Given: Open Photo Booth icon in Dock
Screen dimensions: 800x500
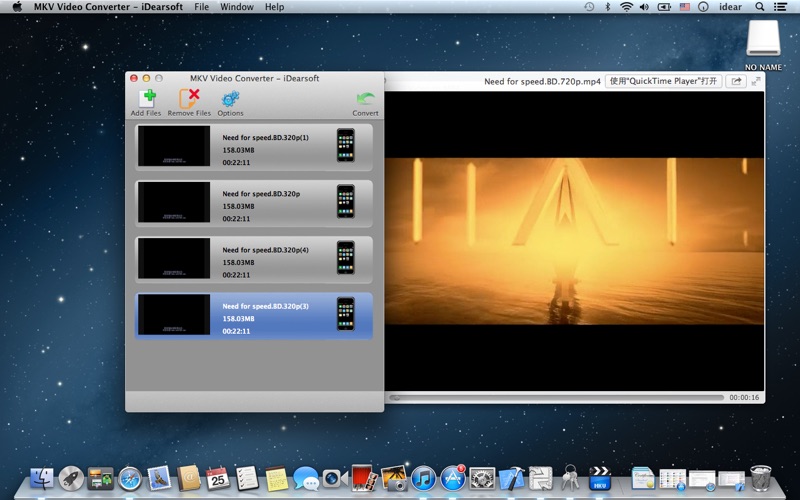Looking at the screenshot, I should [x=364, y=478].
